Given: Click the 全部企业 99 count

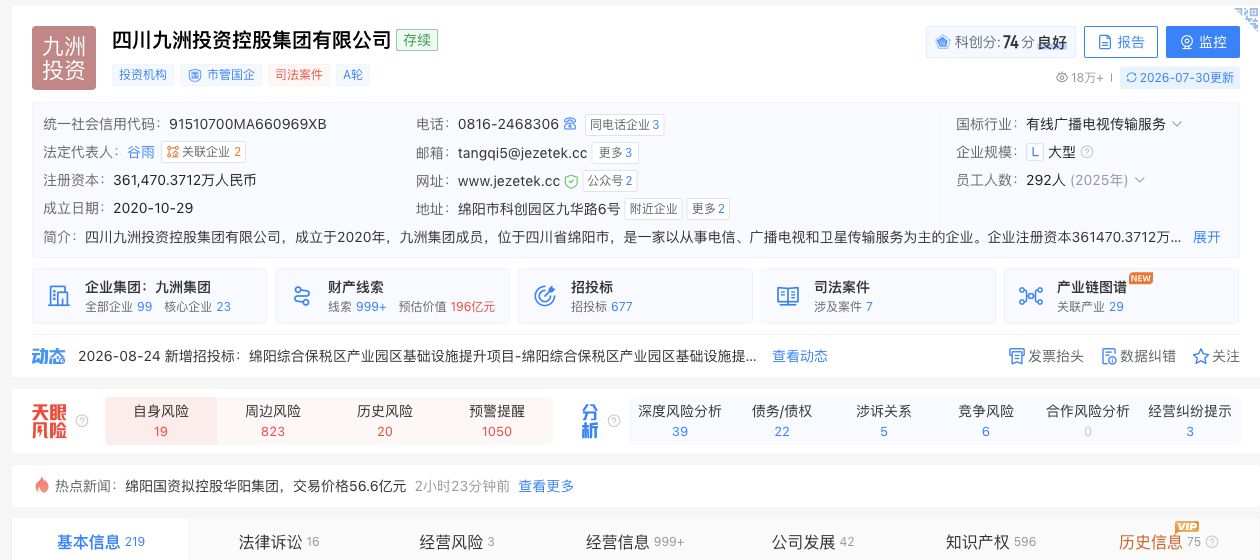Looking at the screenshot, I should [119, 307].
